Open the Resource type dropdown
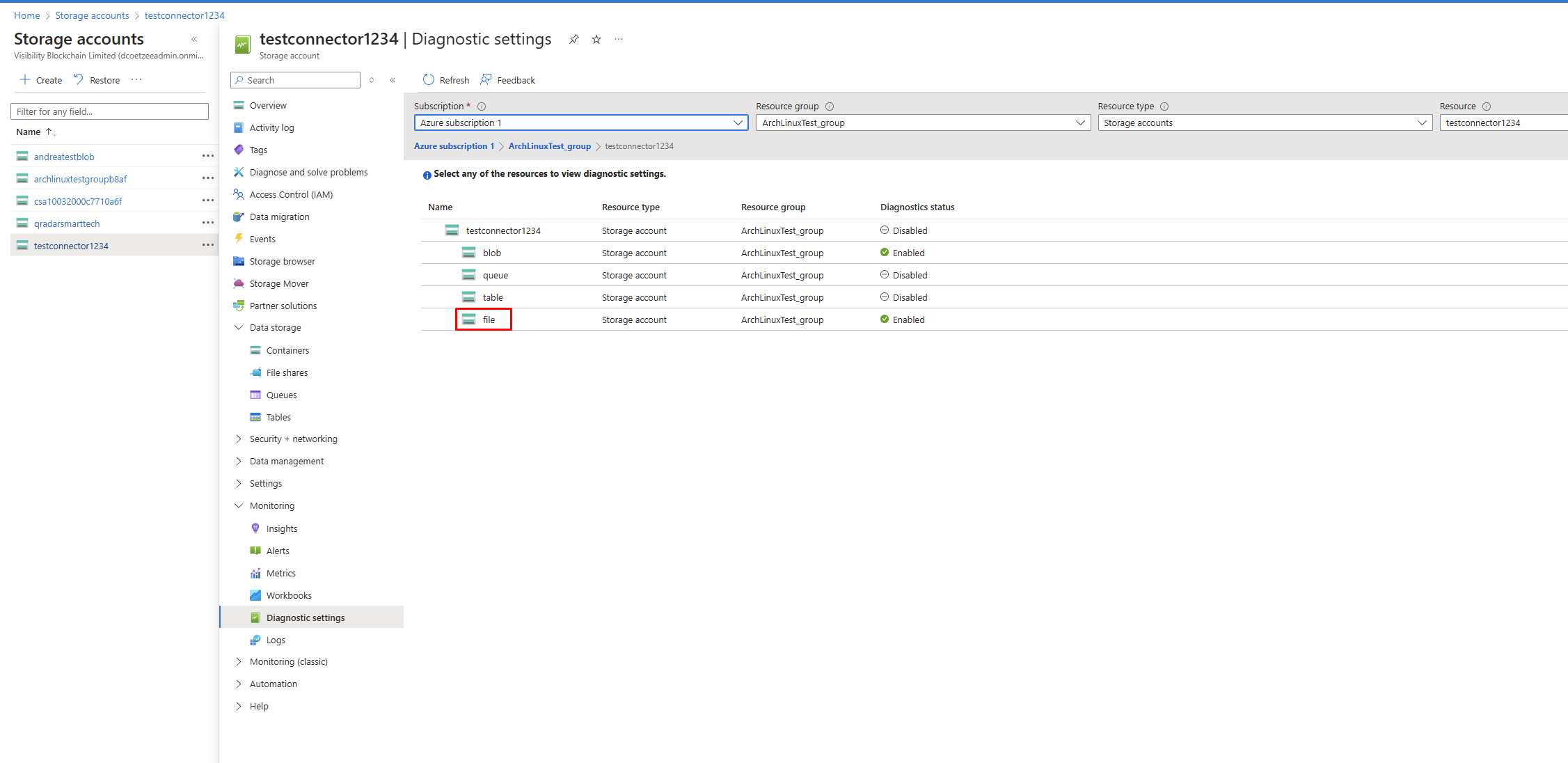Image resolution: width=1568 pixels, height=763 pixels. [1264, 123]
